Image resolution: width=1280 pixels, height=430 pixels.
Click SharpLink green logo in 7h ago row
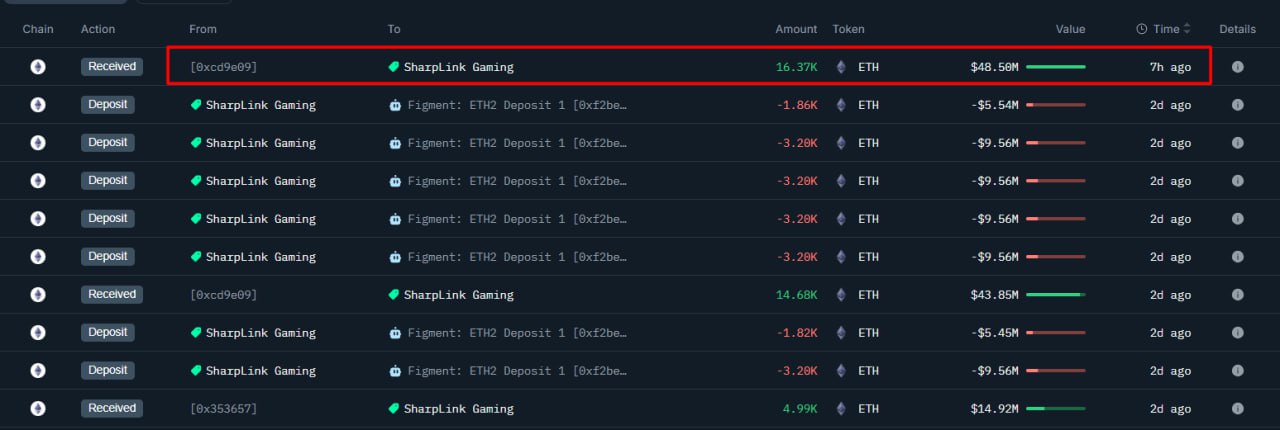click(394, 67)
